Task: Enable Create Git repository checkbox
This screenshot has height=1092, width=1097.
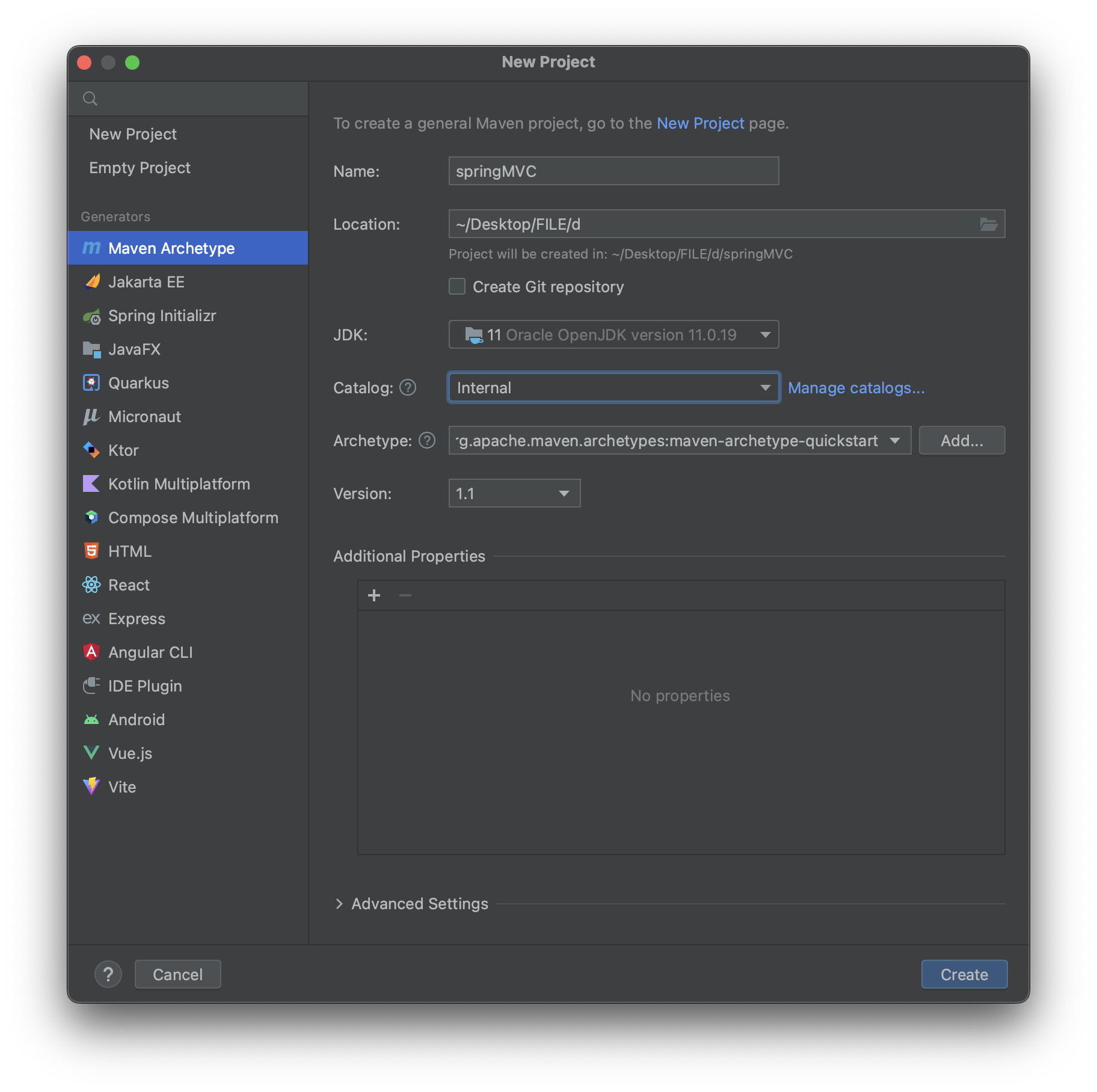Action: pos(457,286)
